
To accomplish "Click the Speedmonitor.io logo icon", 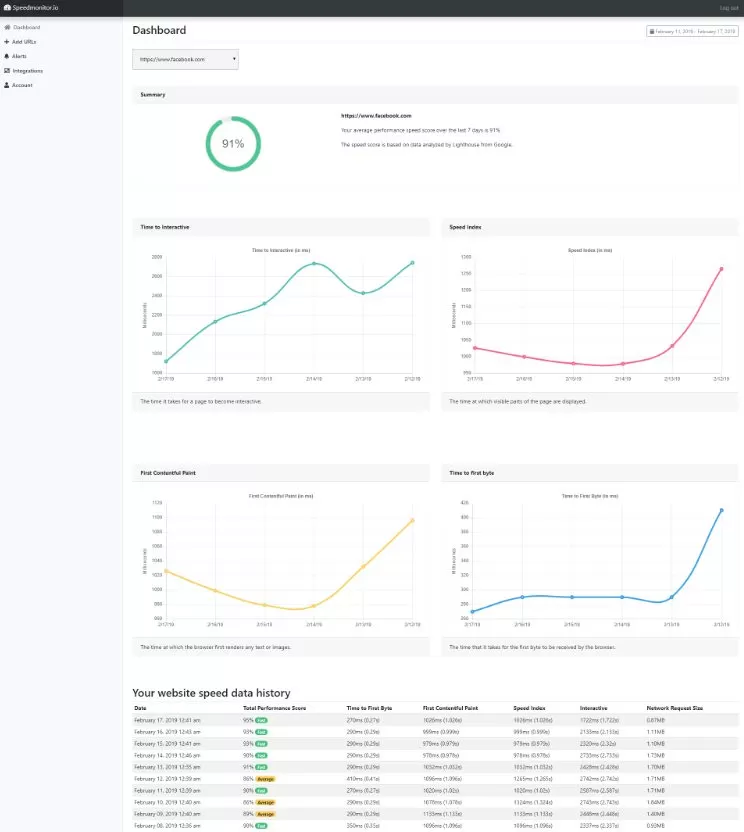I will pyautogui.click(x=7, y=7).
